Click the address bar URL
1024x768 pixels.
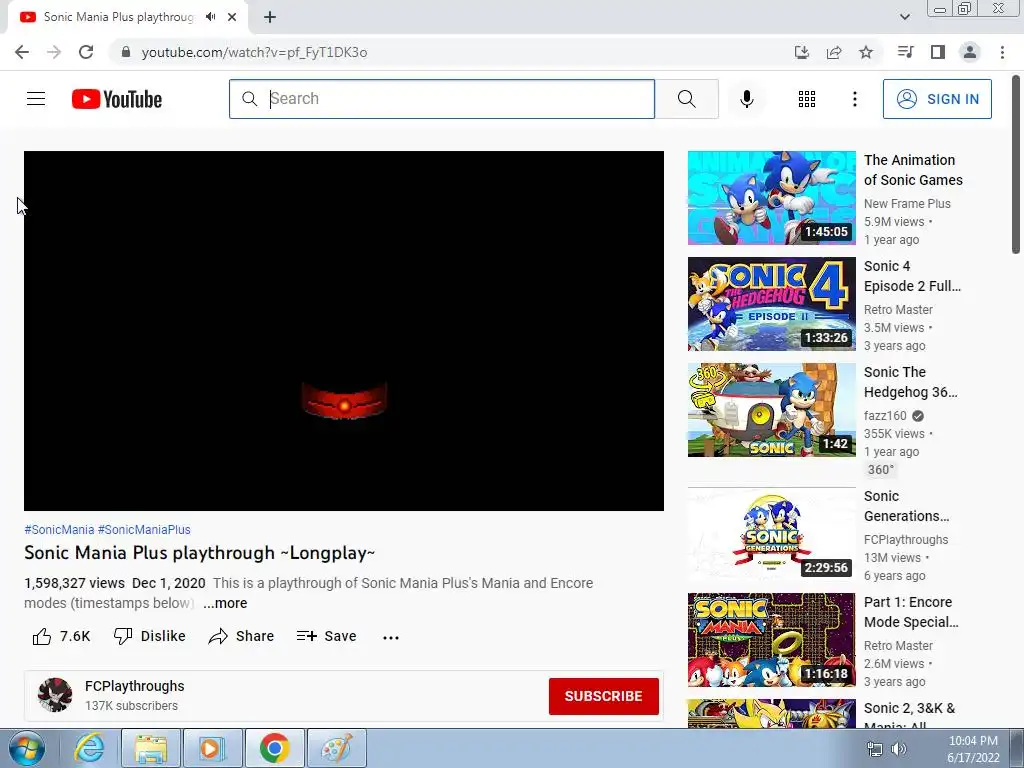point(254,52)
